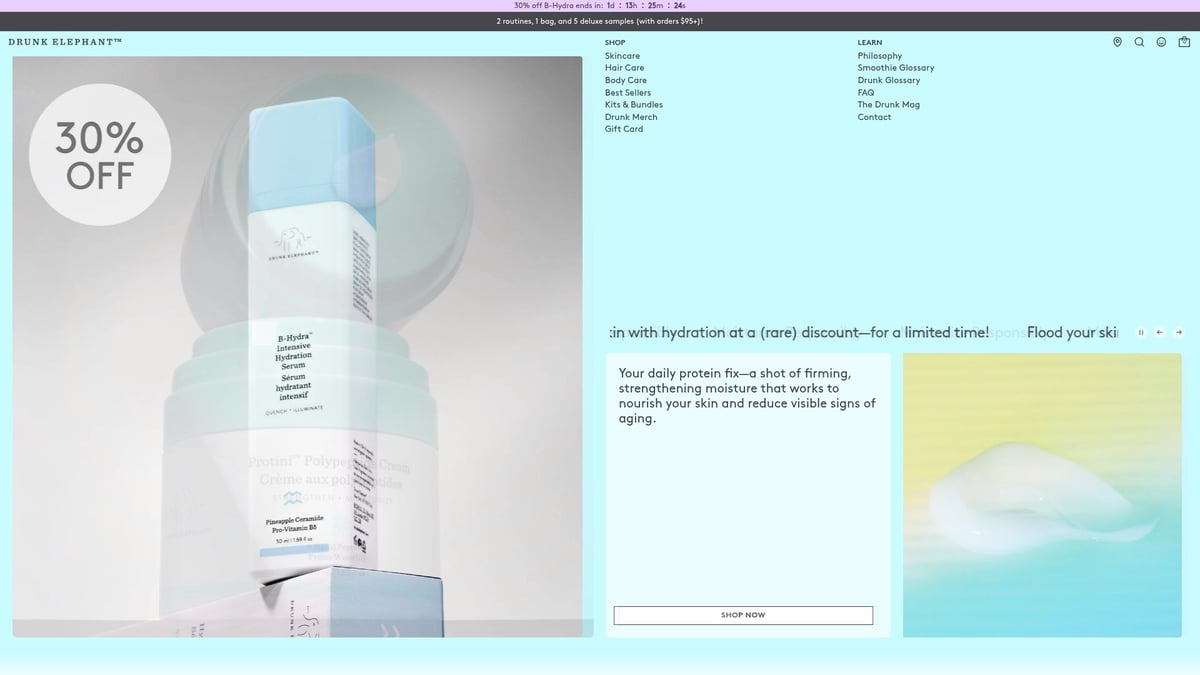Open the Skincare shop category
This screenshot has height=675, width=1200.
[x=622, y=56]
